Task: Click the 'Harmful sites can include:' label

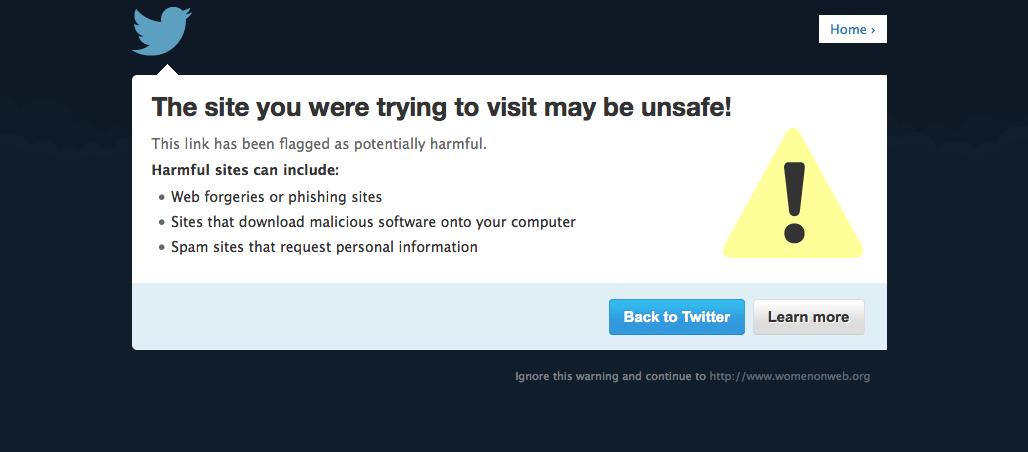Action: coord(245,170)
